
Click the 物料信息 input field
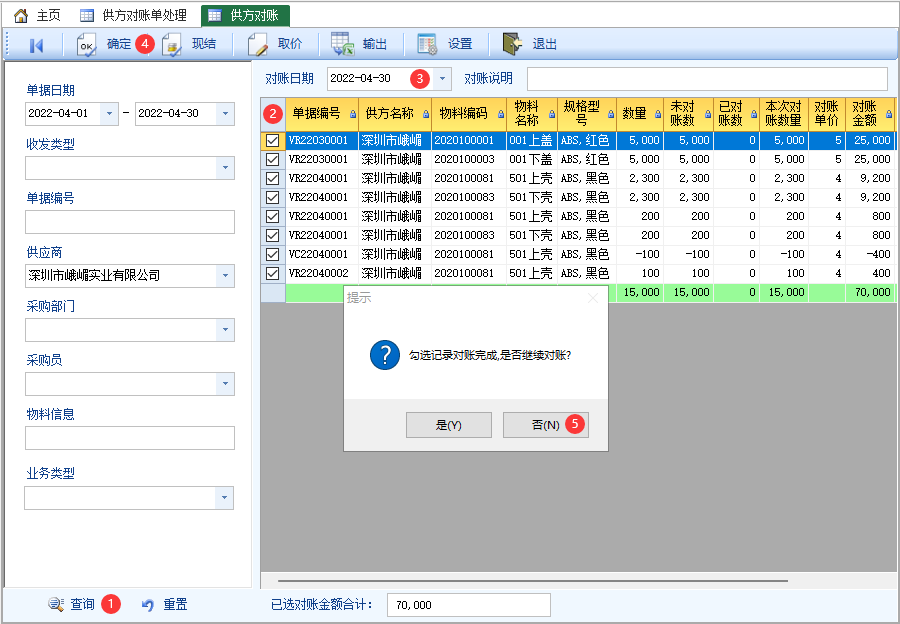[130, 437]
